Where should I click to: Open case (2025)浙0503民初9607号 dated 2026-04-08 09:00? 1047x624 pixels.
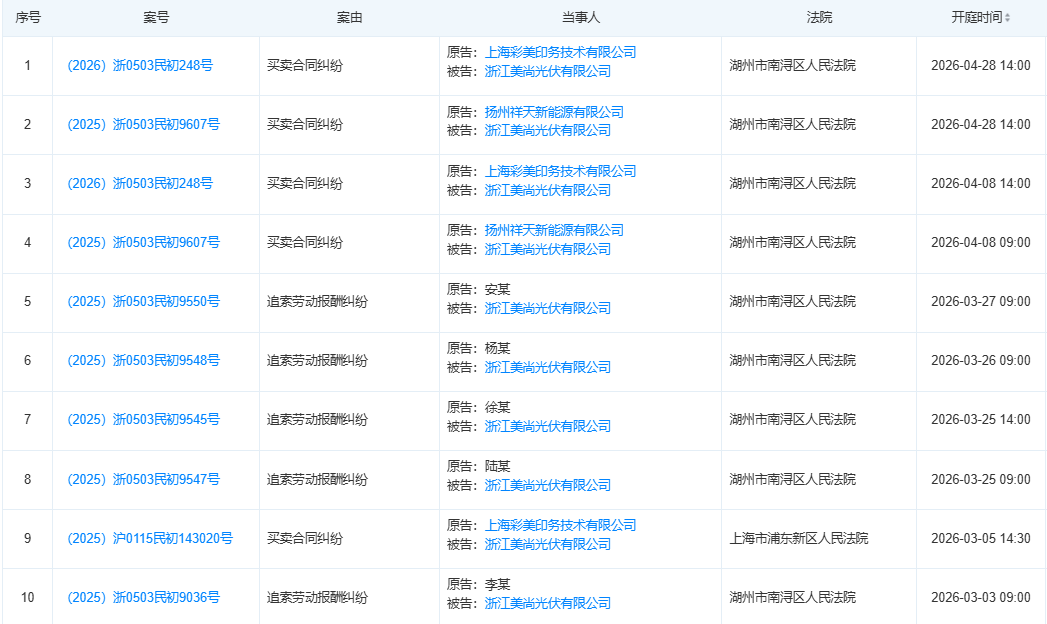click(144, 242)
